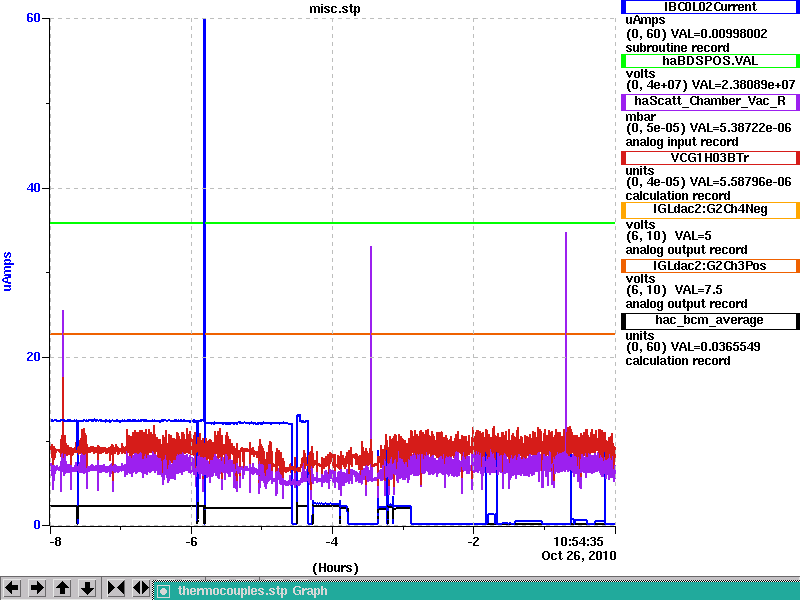
Task: Click the y-axis value 0
Action: (37, 525)
